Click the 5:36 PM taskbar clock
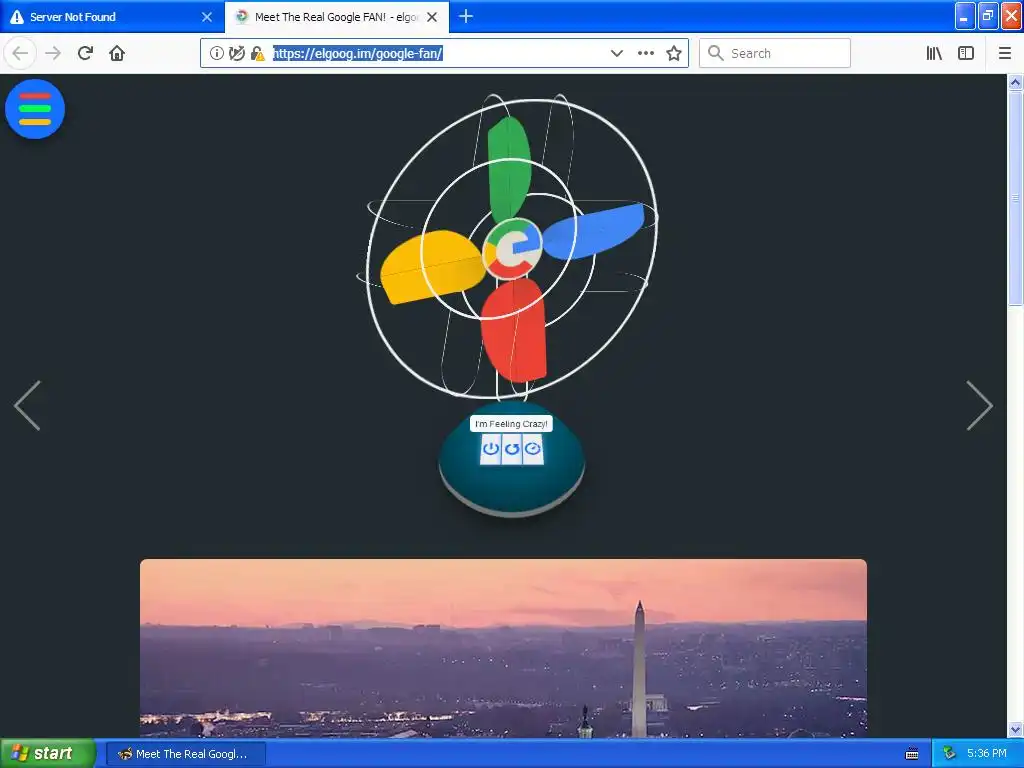 tap(987, 754)
